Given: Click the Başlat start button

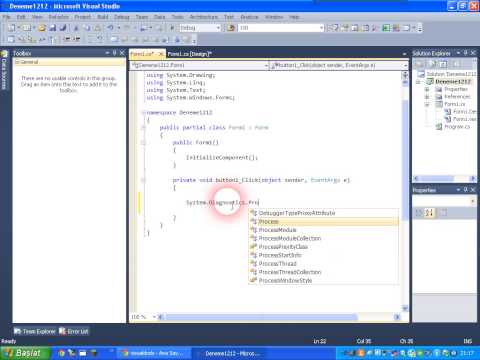Looking at the screenshot, I should 25,353.
